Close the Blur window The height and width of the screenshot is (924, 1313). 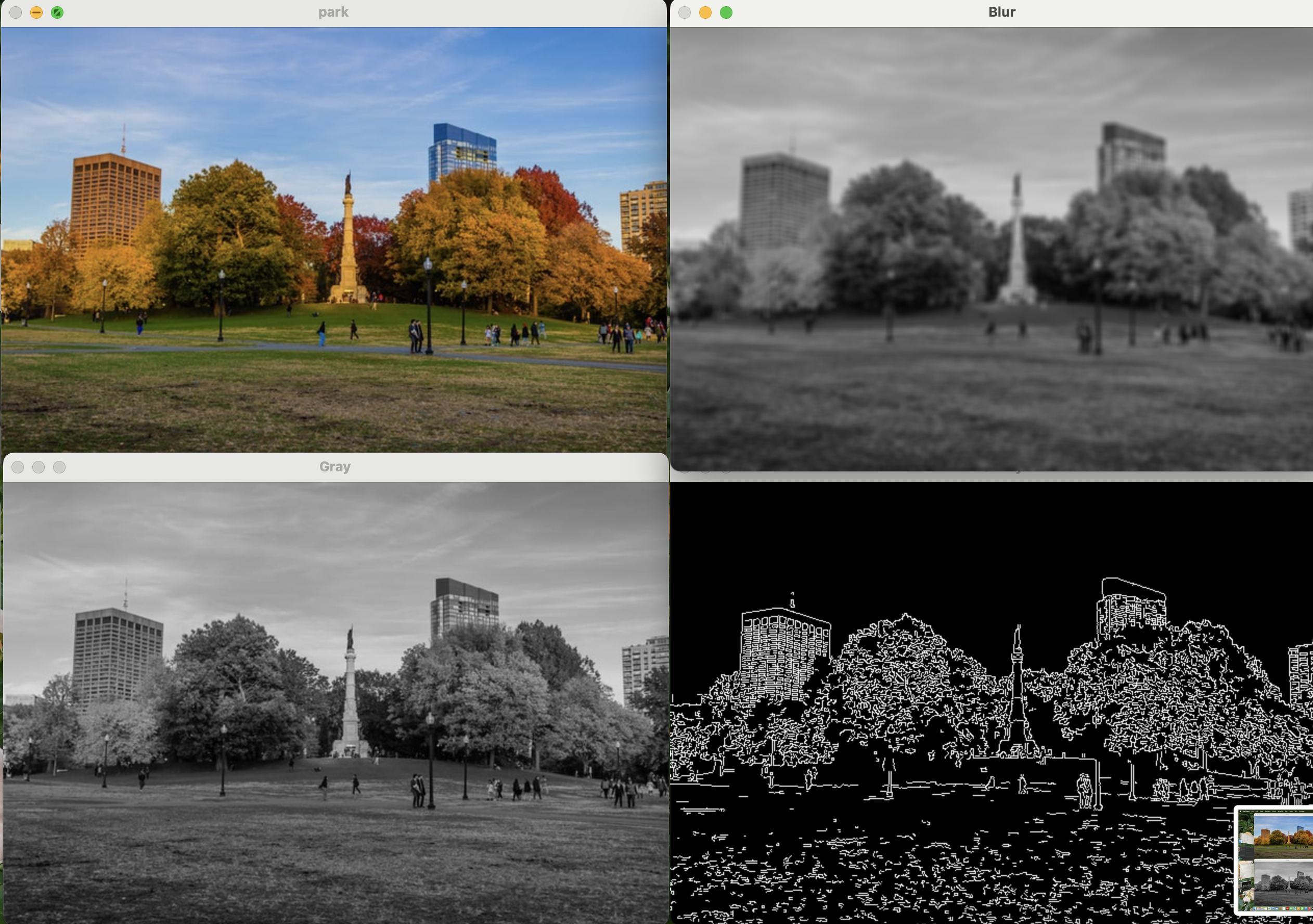685,12
